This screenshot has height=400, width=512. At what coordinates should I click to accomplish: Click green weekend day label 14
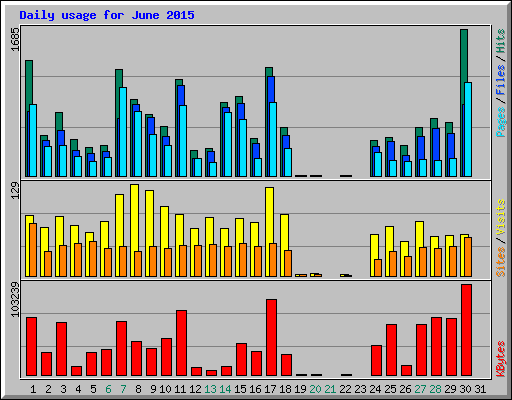point(225,389)
